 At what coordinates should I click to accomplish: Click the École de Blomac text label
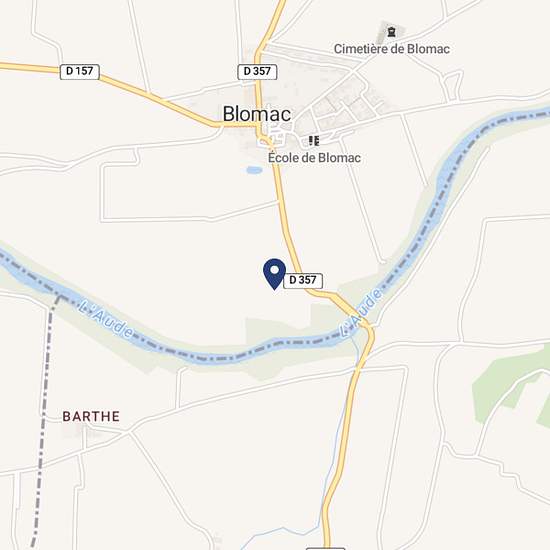314,158
